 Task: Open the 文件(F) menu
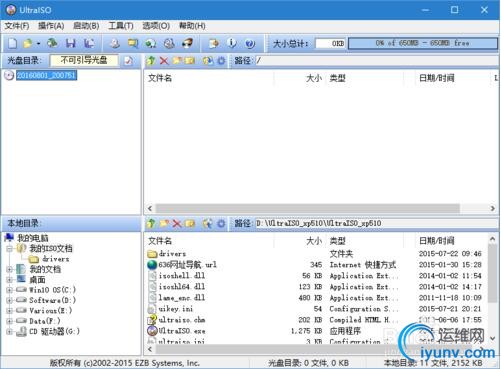[17, 26]
